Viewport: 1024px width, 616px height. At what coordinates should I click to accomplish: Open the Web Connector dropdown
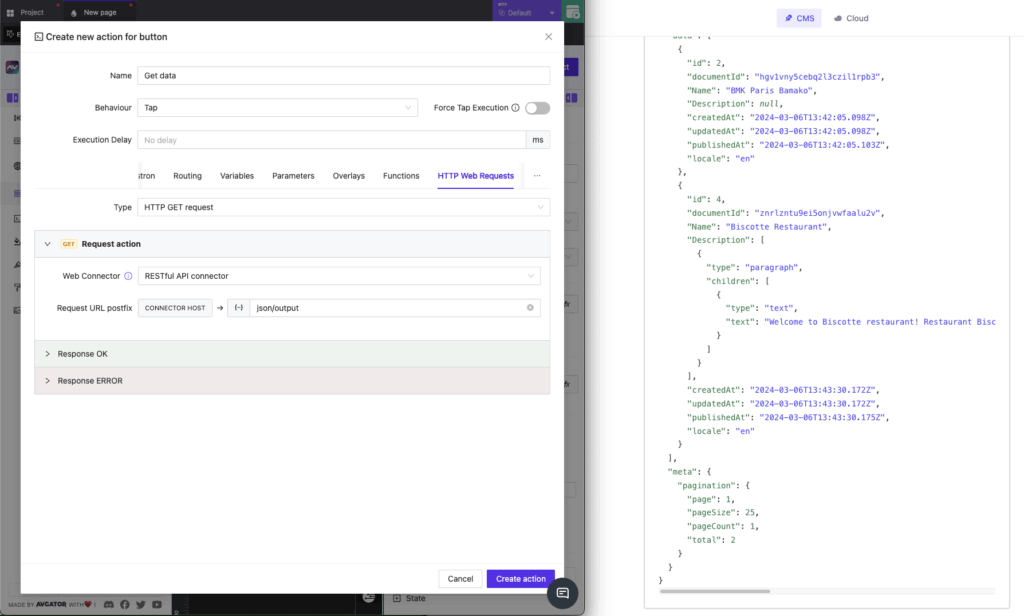click(339, 276)
